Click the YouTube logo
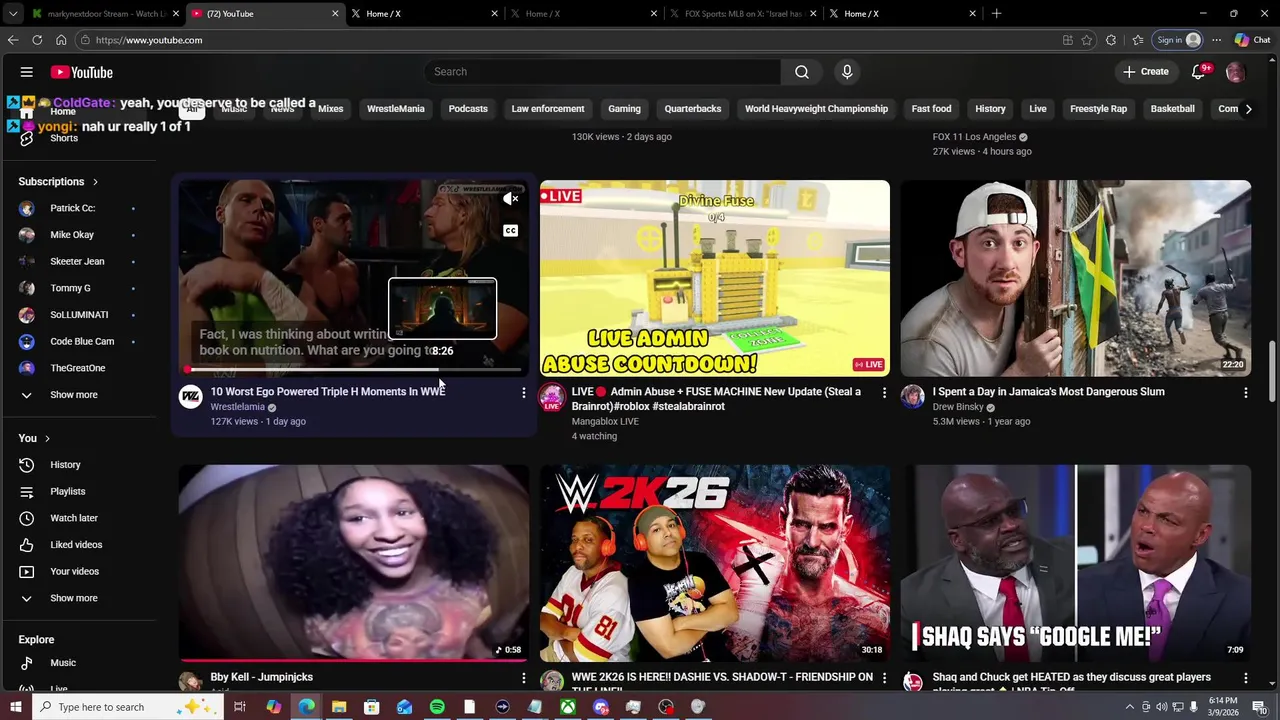The width and height of the screenshot is (1280, 720). (82, 72)
